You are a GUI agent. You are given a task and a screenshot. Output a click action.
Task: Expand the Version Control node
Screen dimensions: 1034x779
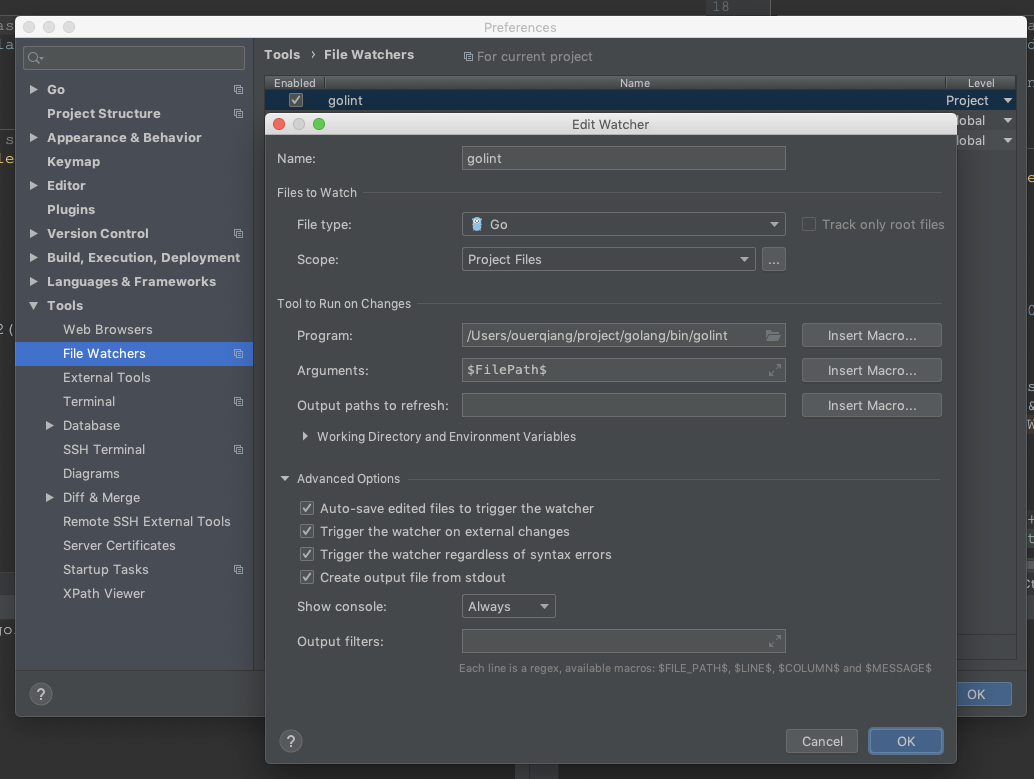(x=34, y=233)
